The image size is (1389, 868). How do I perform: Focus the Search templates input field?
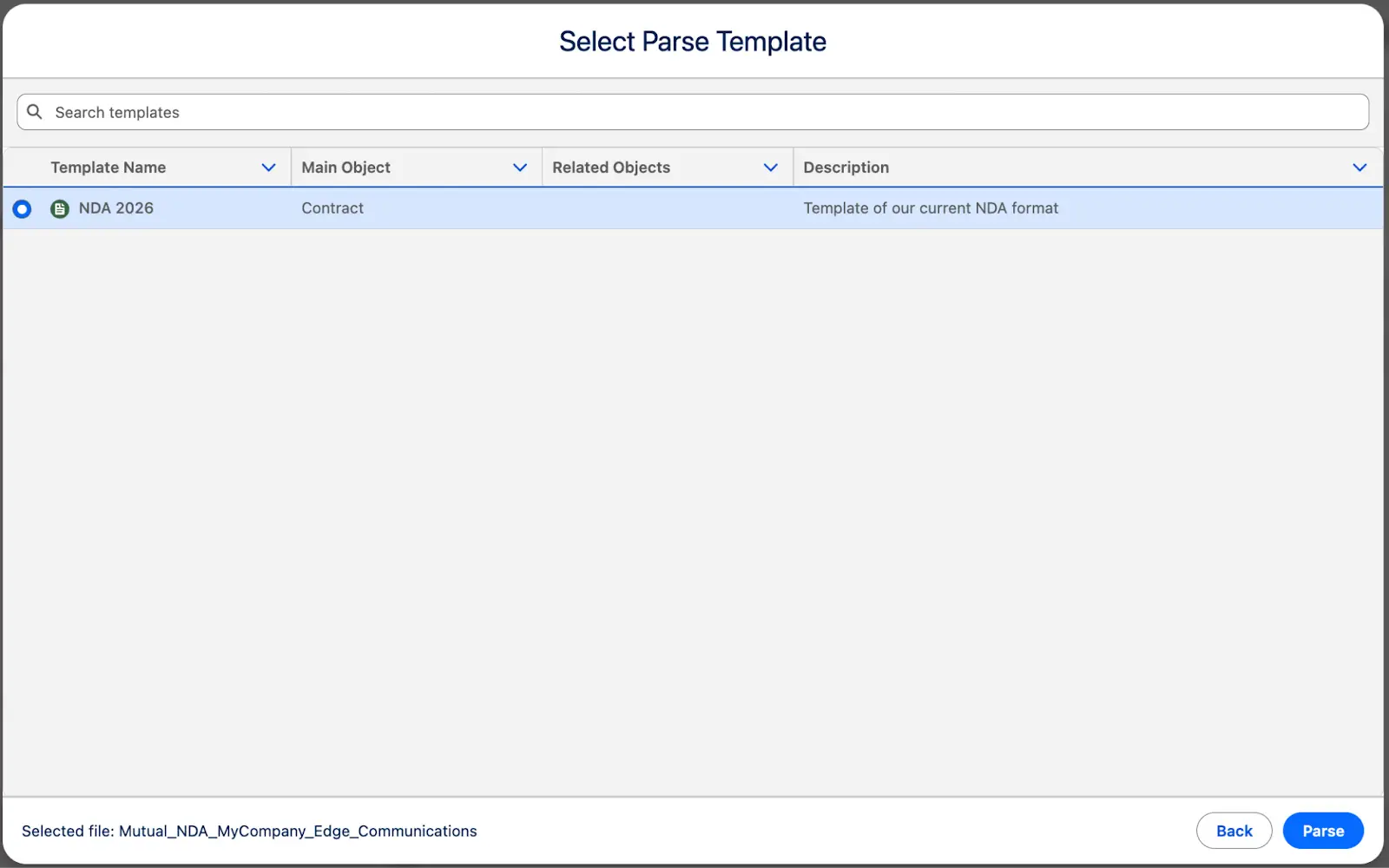694,112
